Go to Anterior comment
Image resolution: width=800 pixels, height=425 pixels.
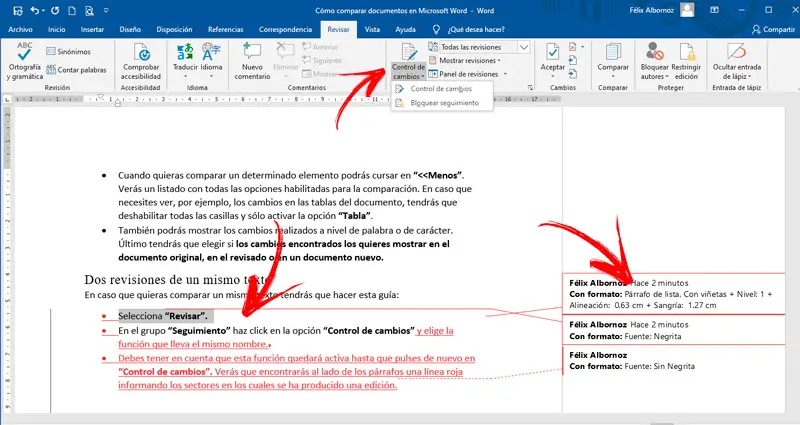click(x=320, y=47)
